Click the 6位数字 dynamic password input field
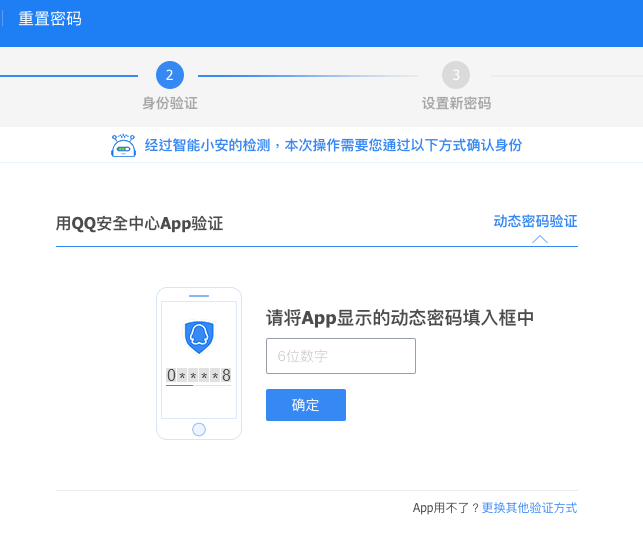Screen dimensions: 643x539 tap(341, 356)
